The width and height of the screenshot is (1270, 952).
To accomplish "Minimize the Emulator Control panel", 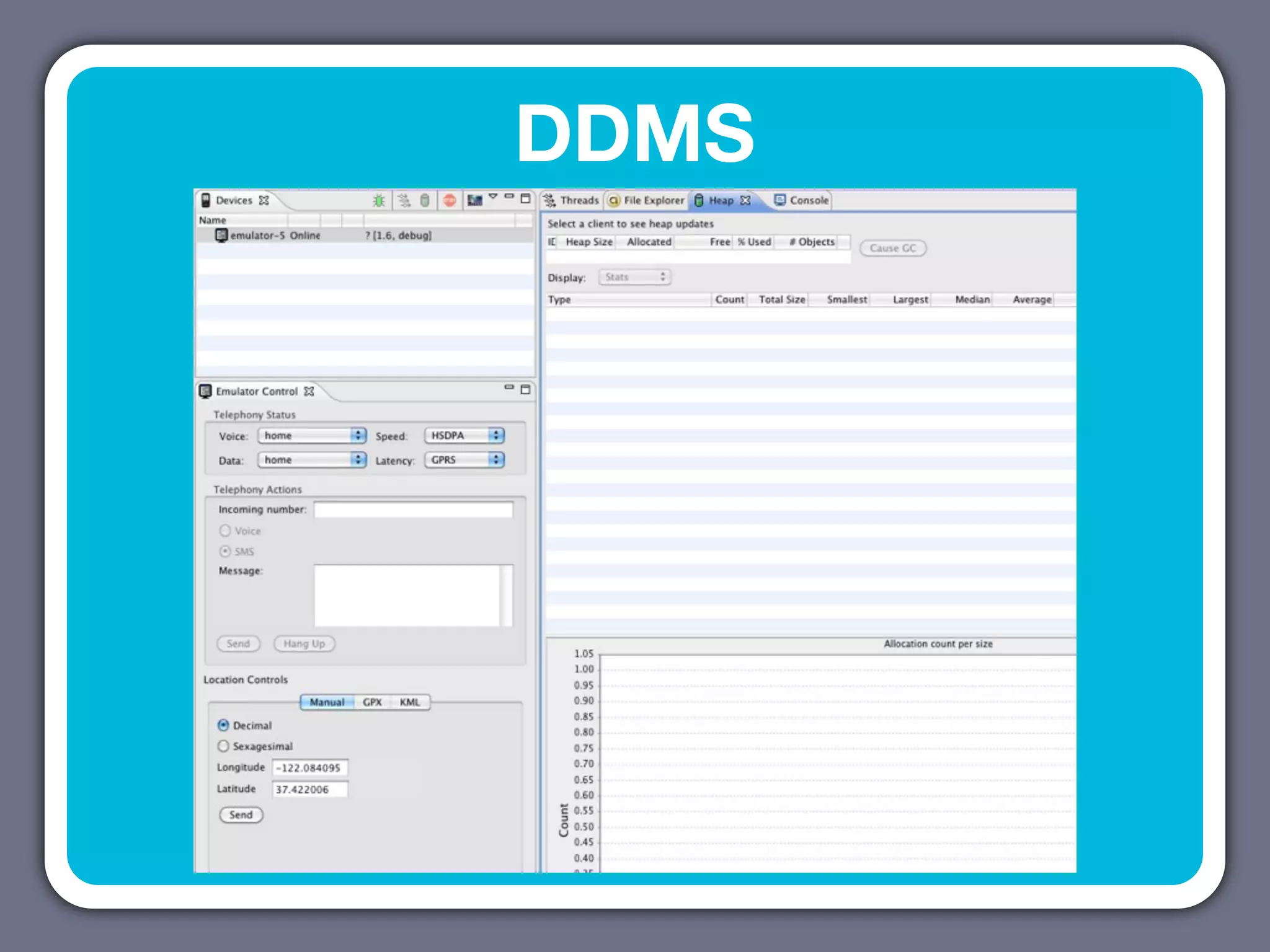I will point(509,387).
